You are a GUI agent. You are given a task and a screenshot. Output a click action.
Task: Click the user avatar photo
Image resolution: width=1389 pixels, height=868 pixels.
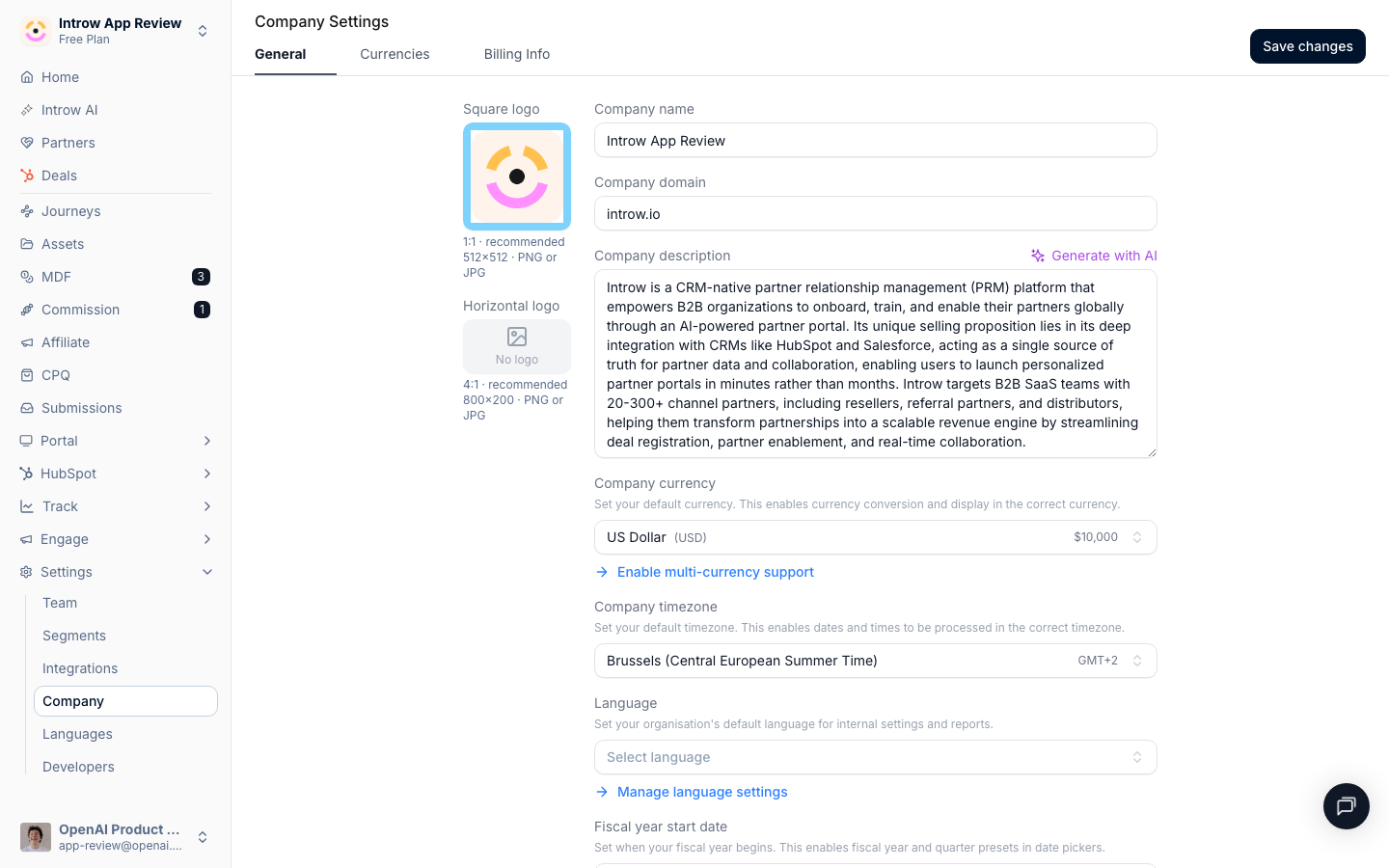(36, 837)
